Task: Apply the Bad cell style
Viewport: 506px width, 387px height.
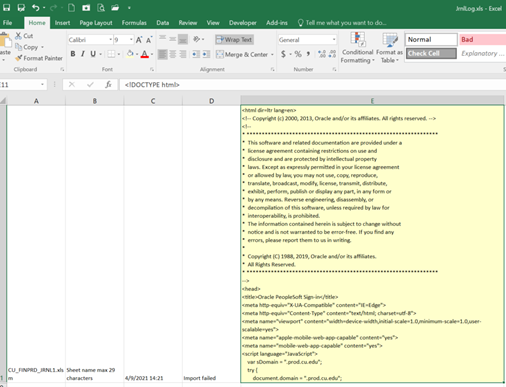Action: 482,40
